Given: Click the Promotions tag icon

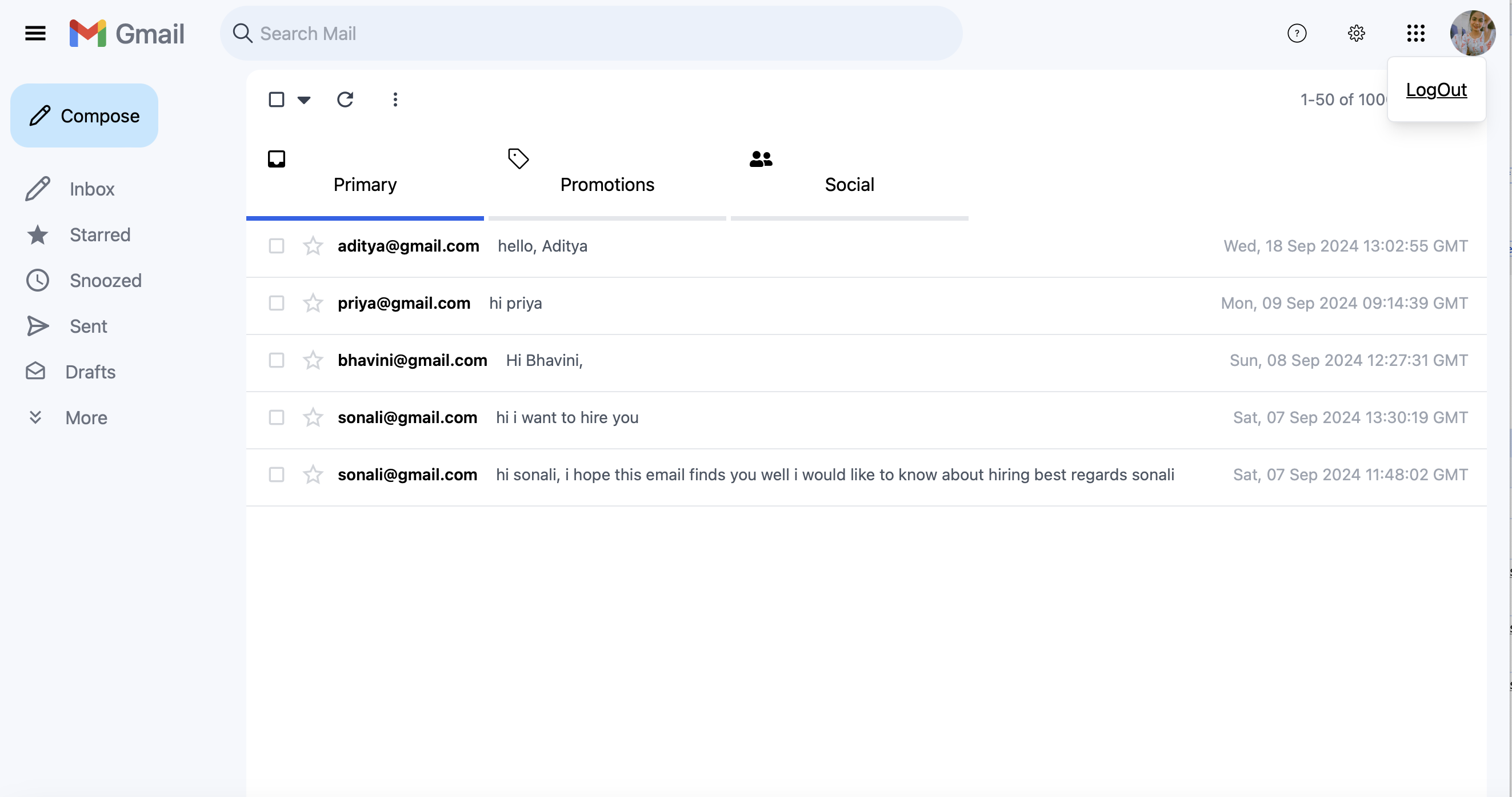Looking at the screenshot, I should click(x=518, y=159).
